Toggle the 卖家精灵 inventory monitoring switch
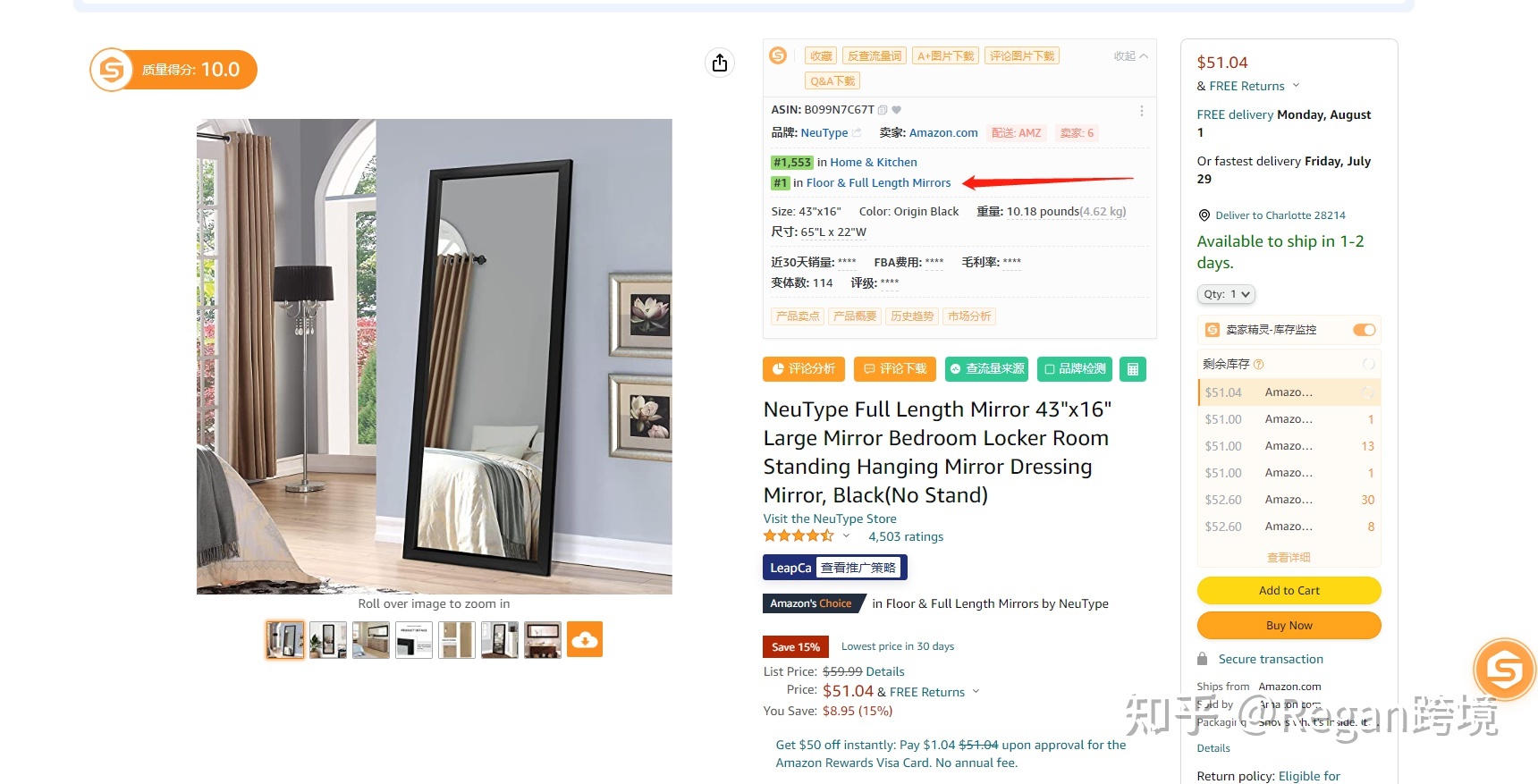1538x784 pixels. point(1364,330)
